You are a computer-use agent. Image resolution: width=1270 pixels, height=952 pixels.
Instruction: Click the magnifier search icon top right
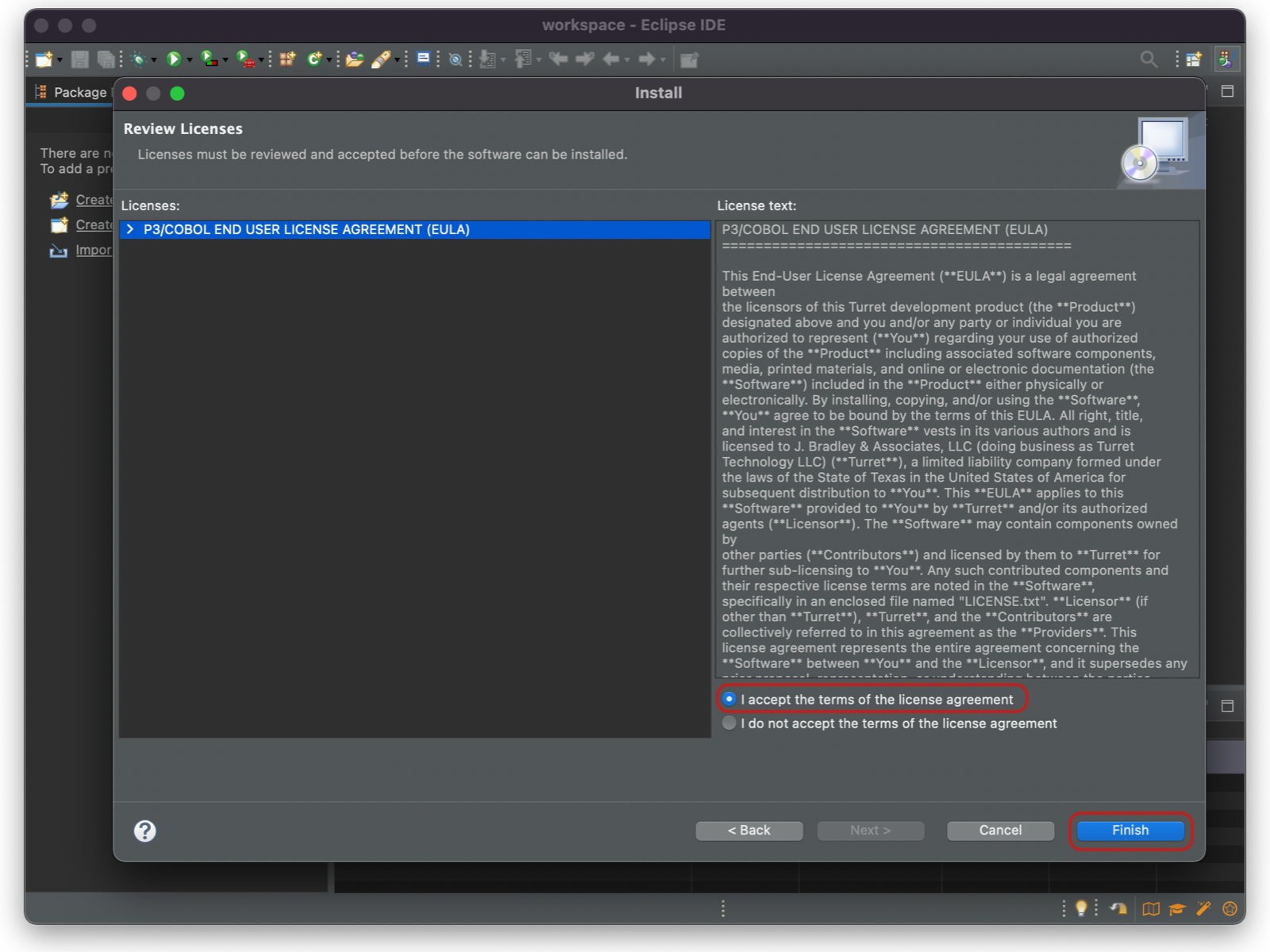(x=1149, y=59)
